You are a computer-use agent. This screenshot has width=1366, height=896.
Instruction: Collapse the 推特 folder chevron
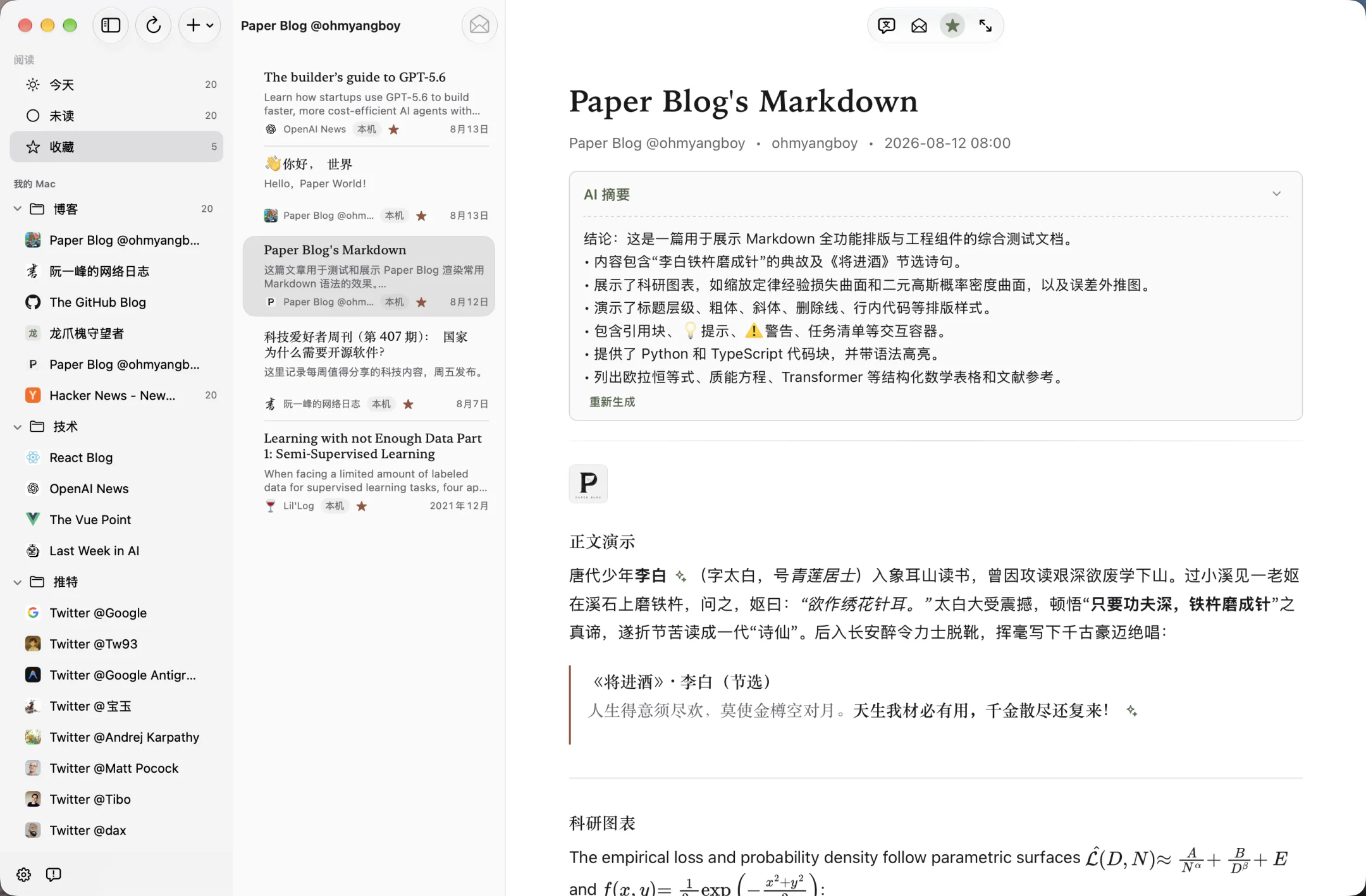point(18,582)
